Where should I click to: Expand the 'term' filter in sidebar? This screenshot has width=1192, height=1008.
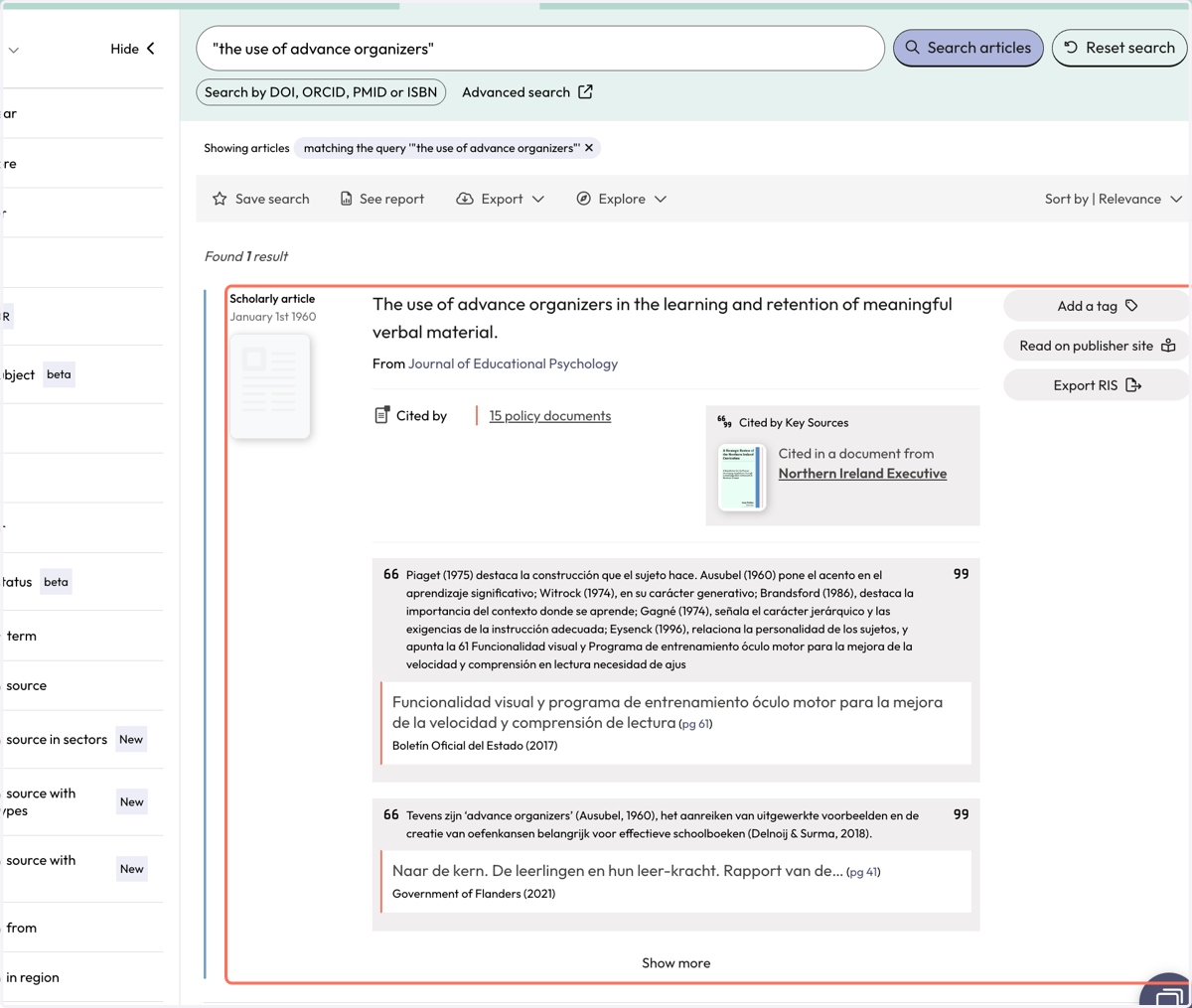tap(81, 636)
